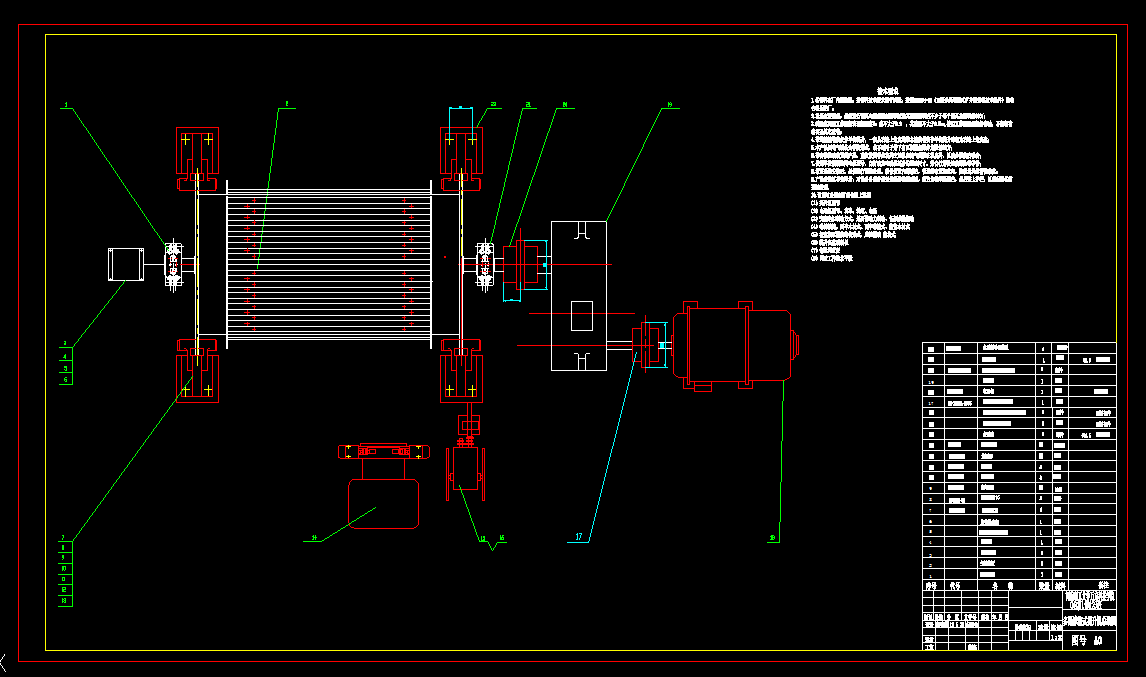Image resolution: width=1146 pixels, height=677 pixels.
Task: Select the white coupling on drum's left shaft
Action: (x=173, y=265)
